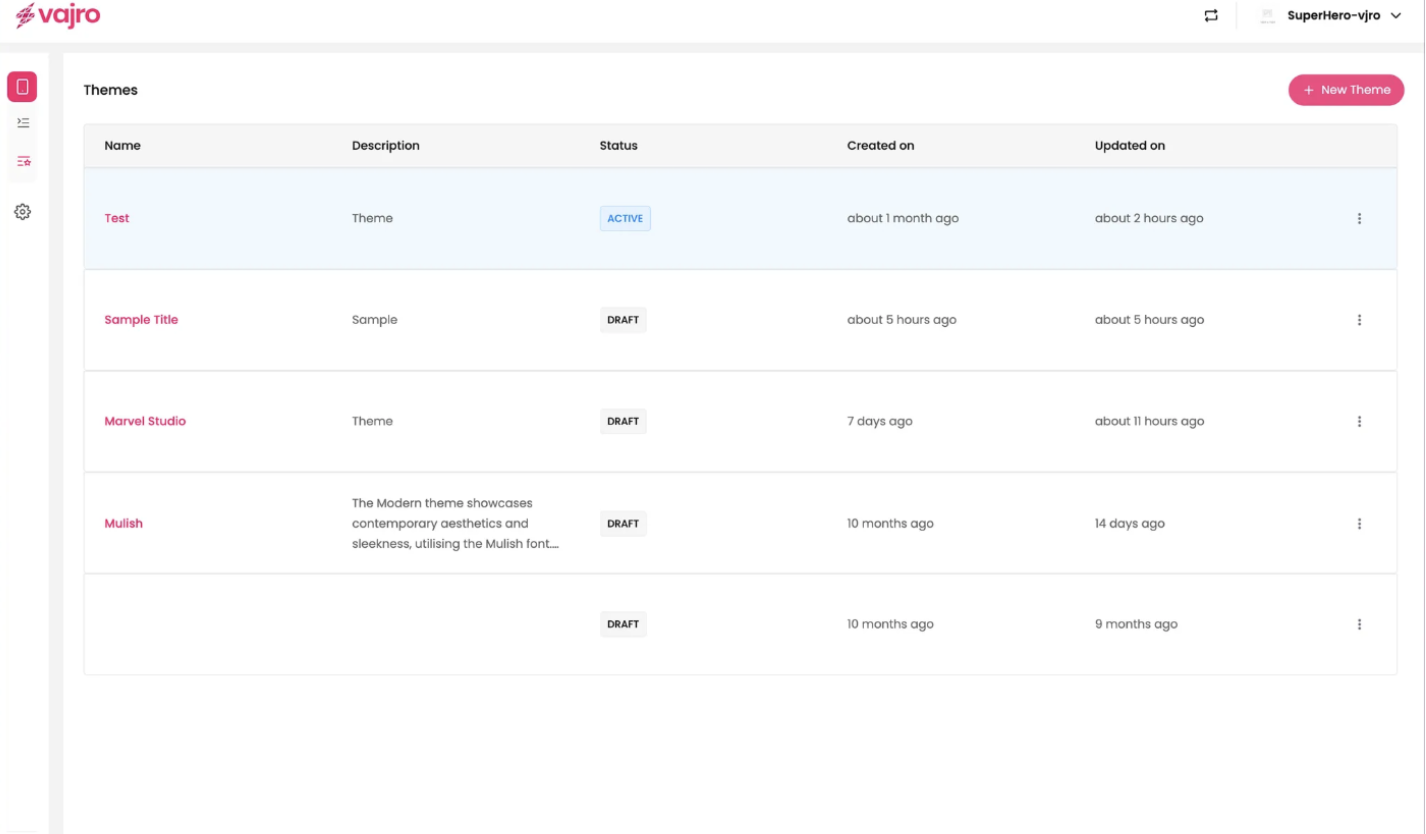Open the three-dot menu for Marvel Studio
1426x834 pixels.
[1359, 421]
